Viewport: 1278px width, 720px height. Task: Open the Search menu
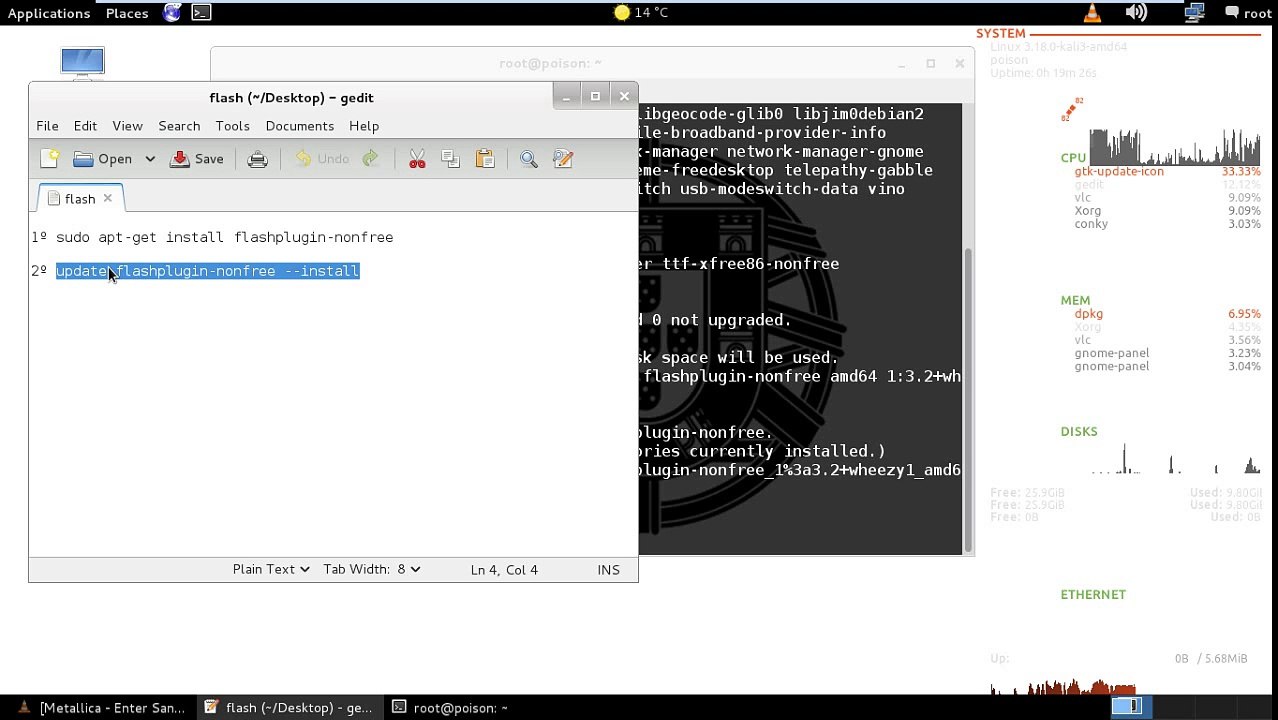pos(179,126)
